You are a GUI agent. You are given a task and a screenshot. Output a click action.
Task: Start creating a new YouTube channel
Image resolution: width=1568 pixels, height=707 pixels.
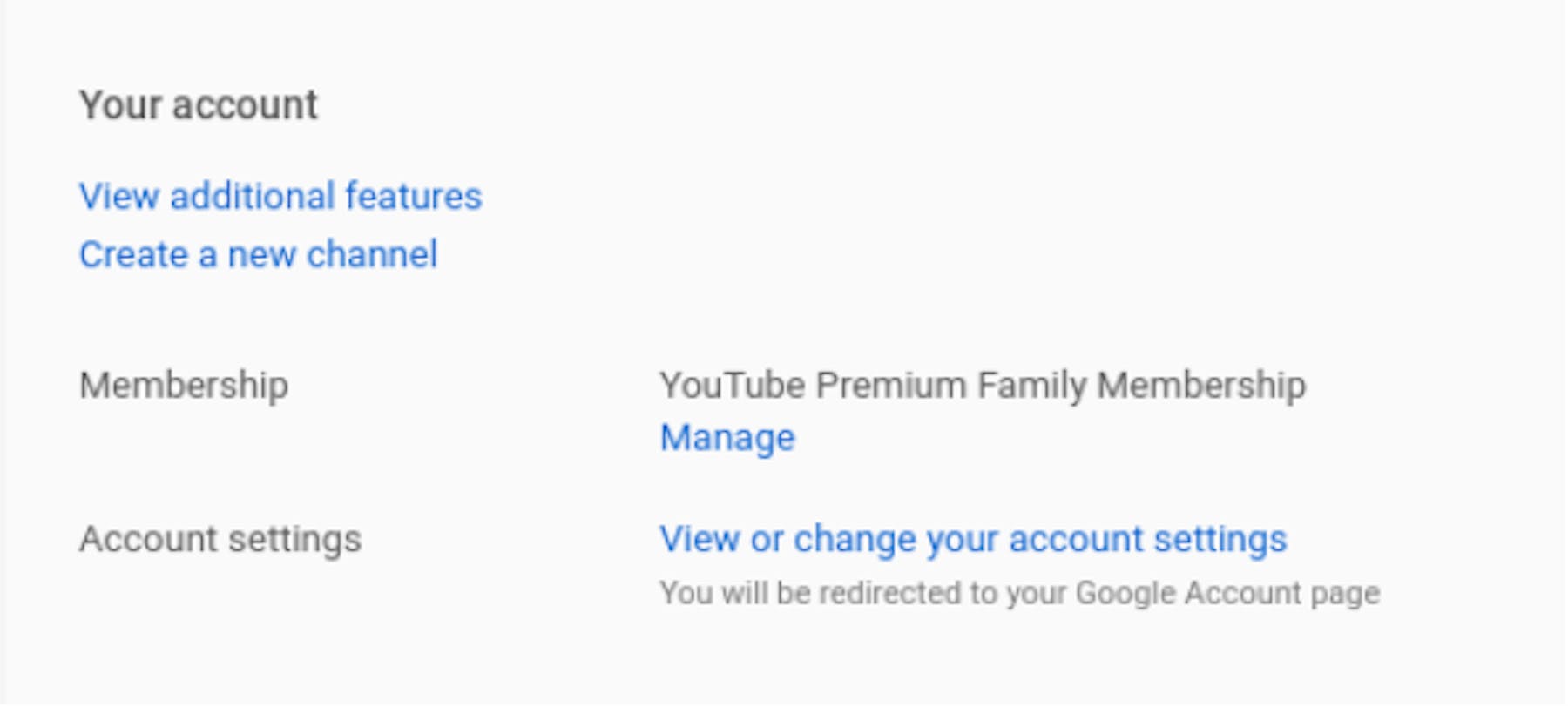258,254
